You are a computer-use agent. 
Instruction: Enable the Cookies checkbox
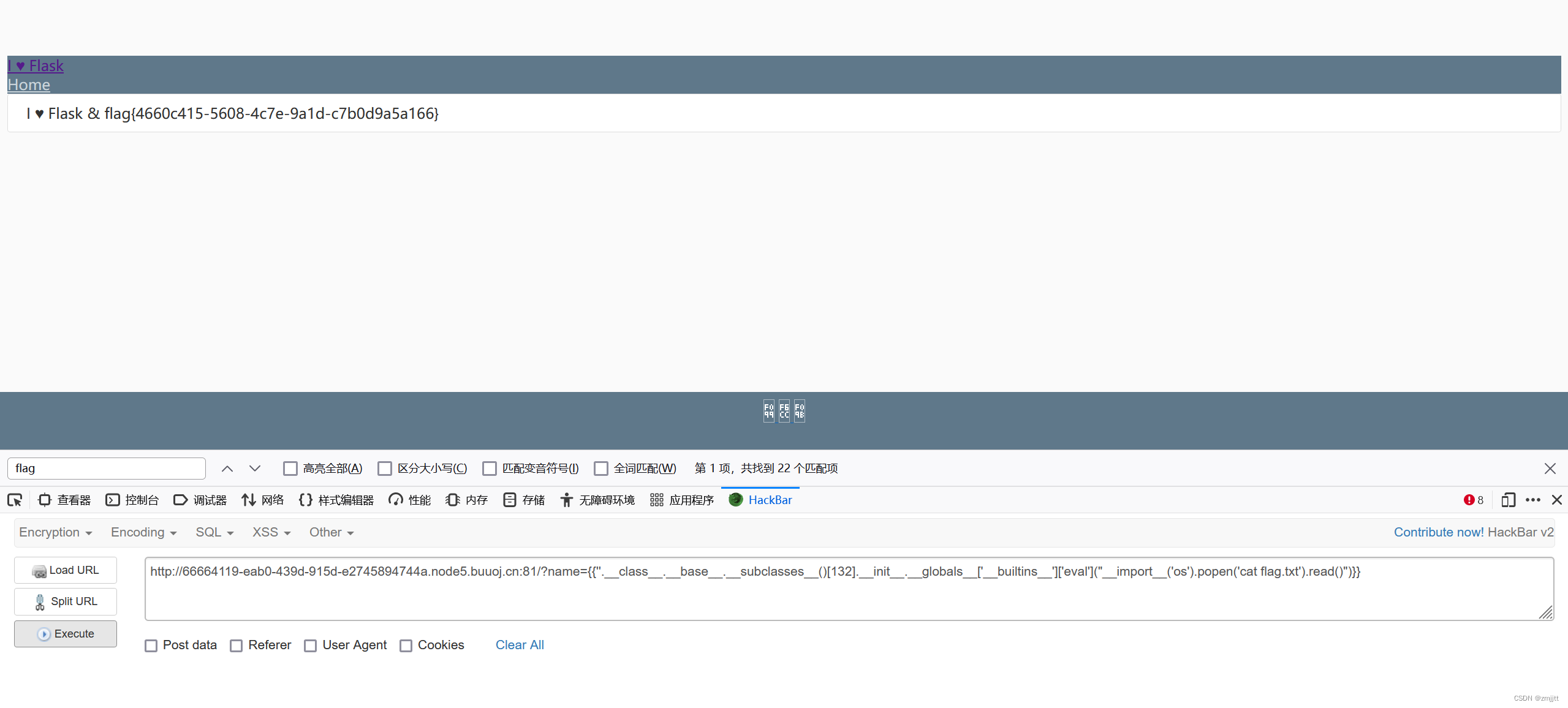point(406,646)
